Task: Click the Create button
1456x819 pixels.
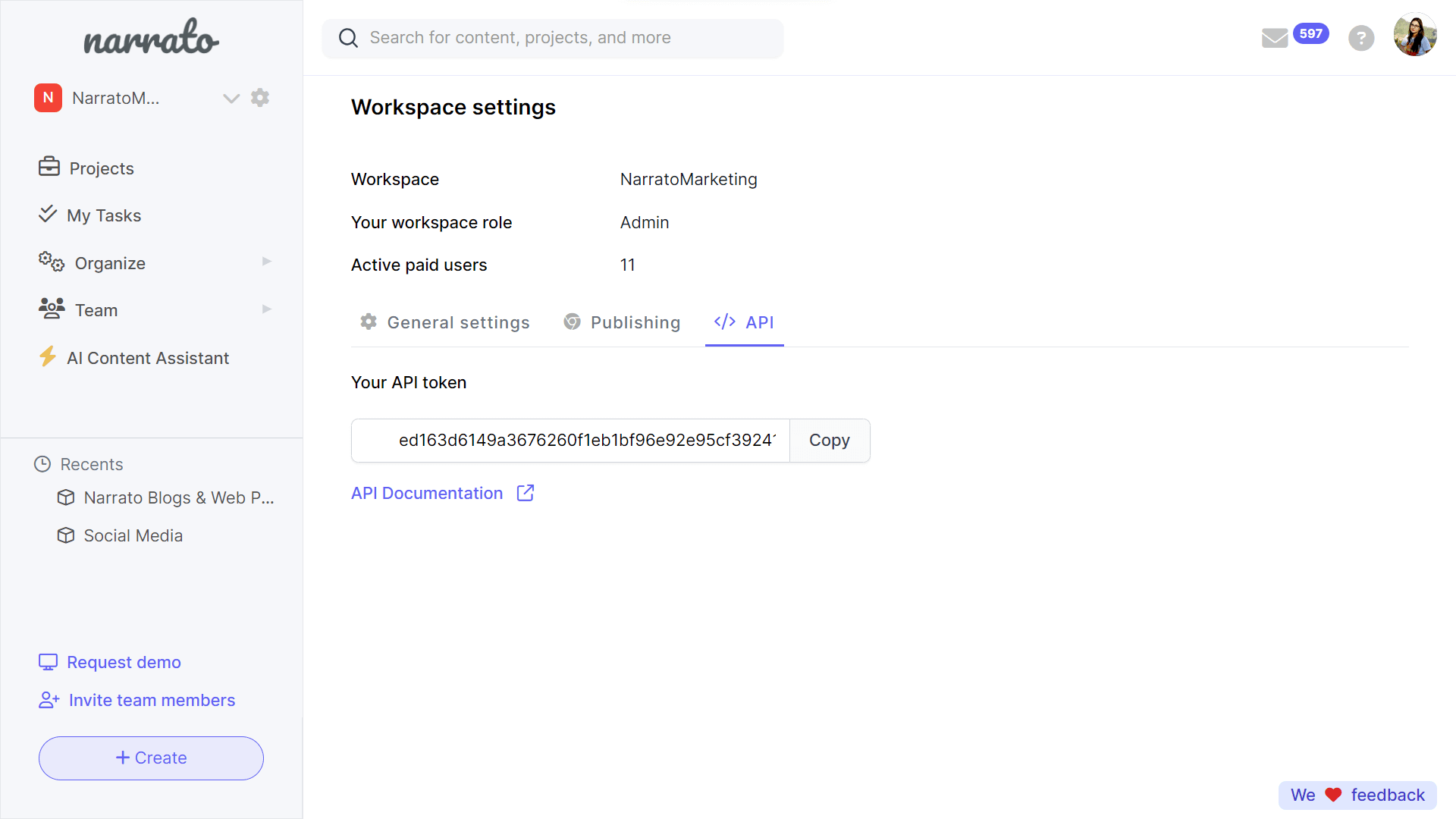Action: click(x=151, y=758)
